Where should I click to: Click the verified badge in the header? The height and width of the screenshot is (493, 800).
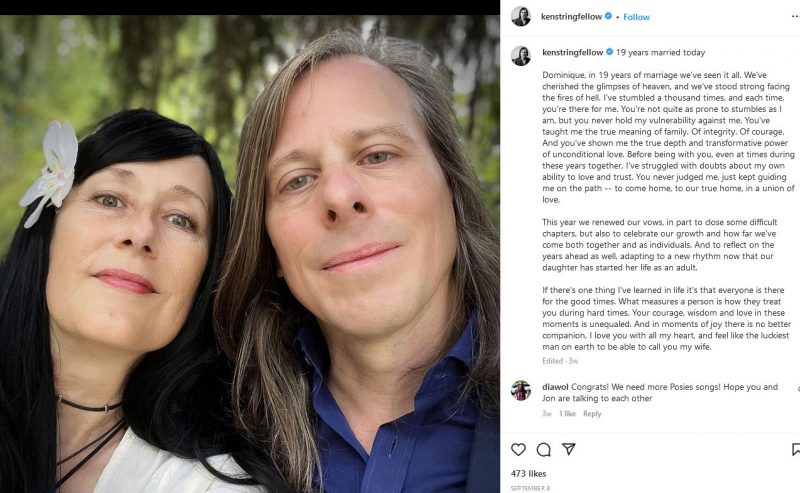click(x=608, y=16)
